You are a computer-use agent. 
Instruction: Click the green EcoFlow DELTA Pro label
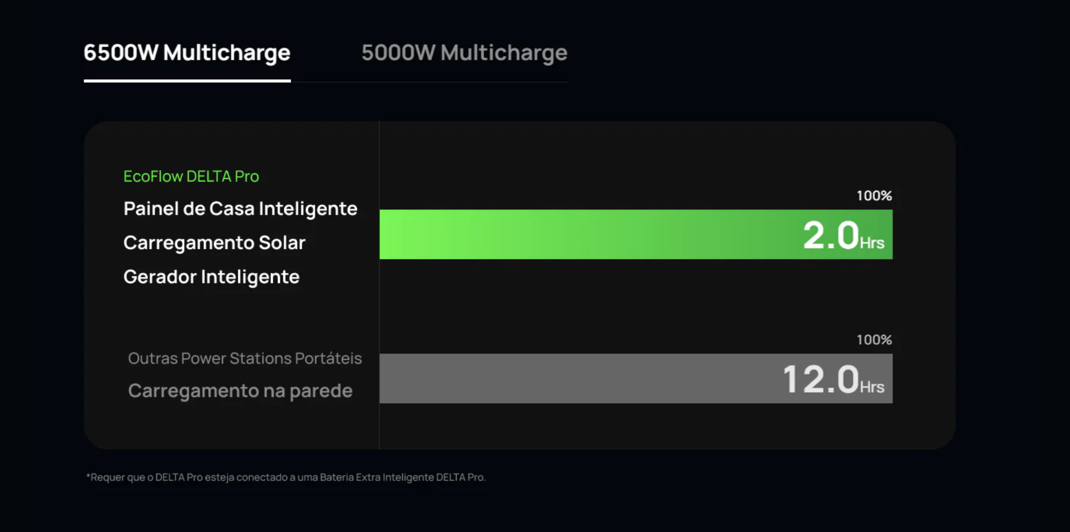(x=191, y=177)
